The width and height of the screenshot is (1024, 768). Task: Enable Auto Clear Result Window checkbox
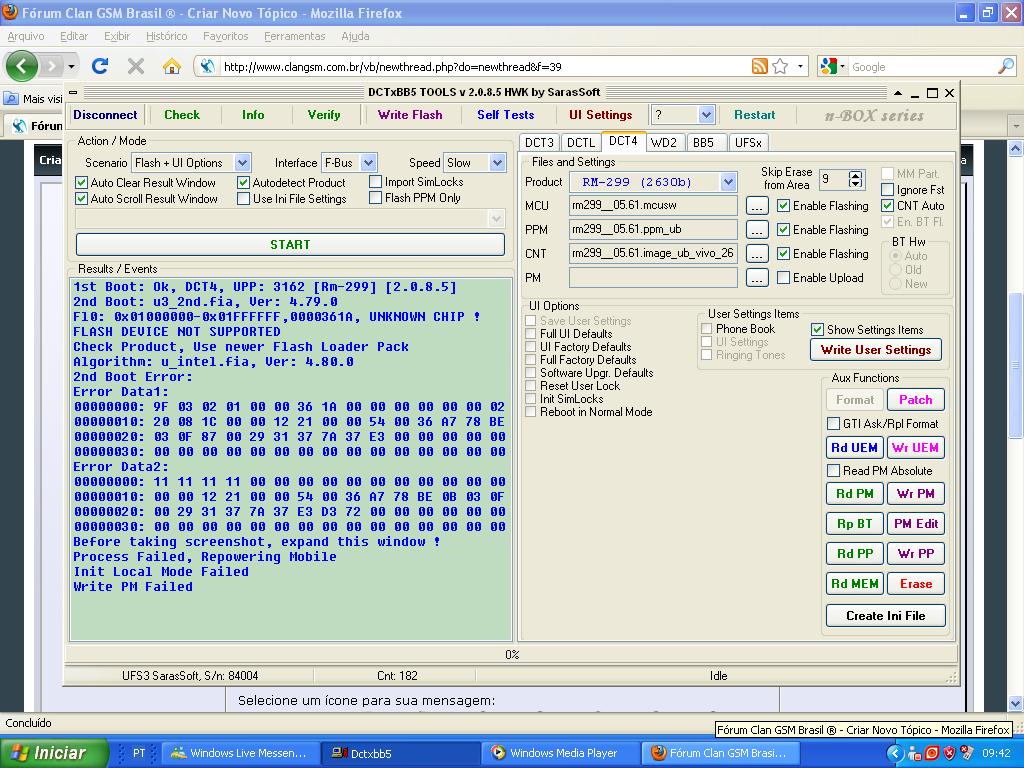[x=82, y=183]
